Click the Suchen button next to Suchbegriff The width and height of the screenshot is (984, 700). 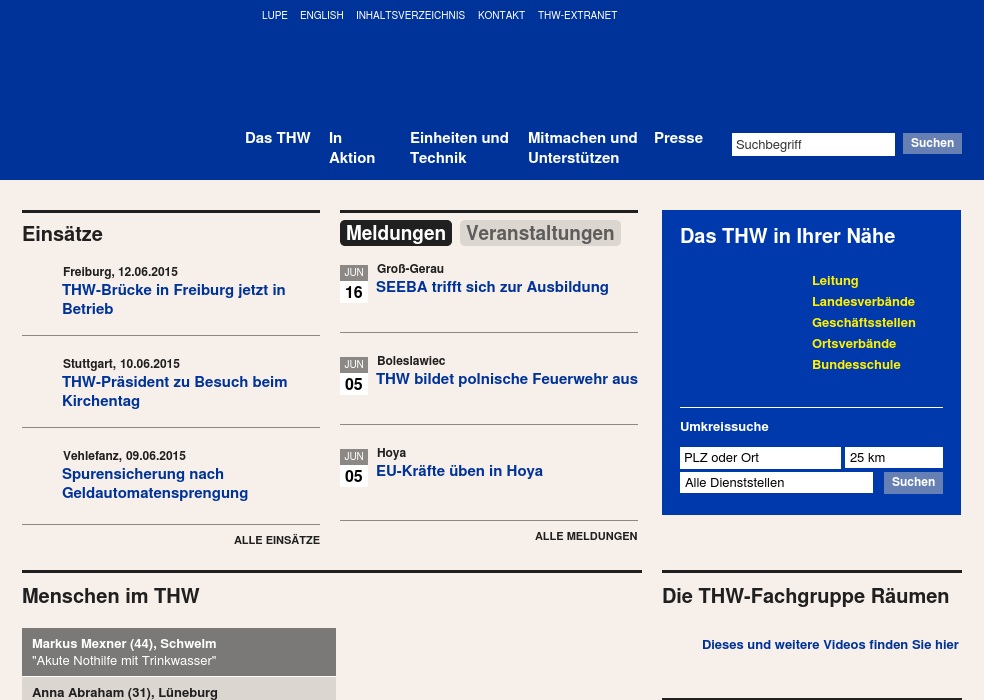point(932,144)
